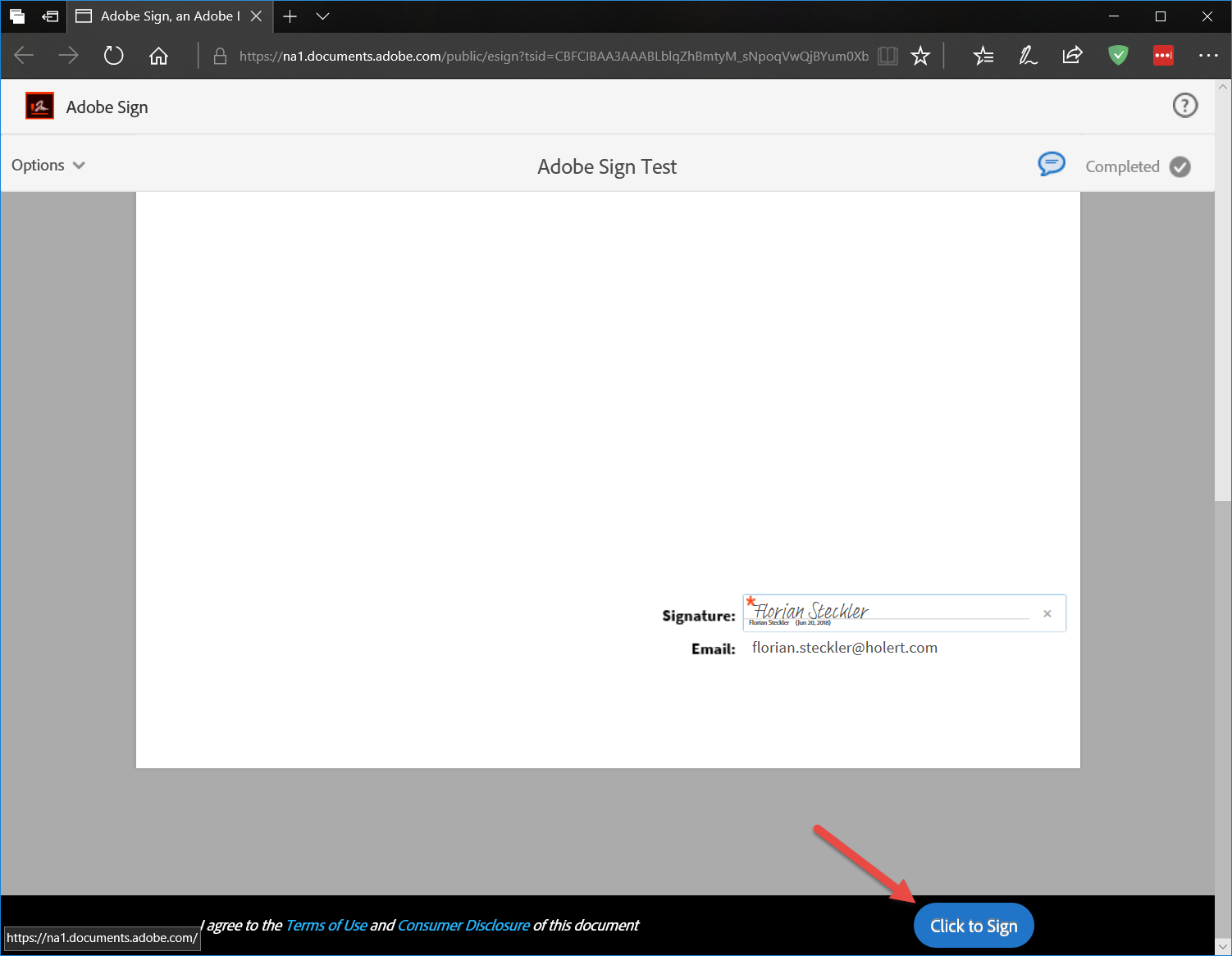
Task: Click the scrollbar up arrow
Action: tap(1223, 86)
